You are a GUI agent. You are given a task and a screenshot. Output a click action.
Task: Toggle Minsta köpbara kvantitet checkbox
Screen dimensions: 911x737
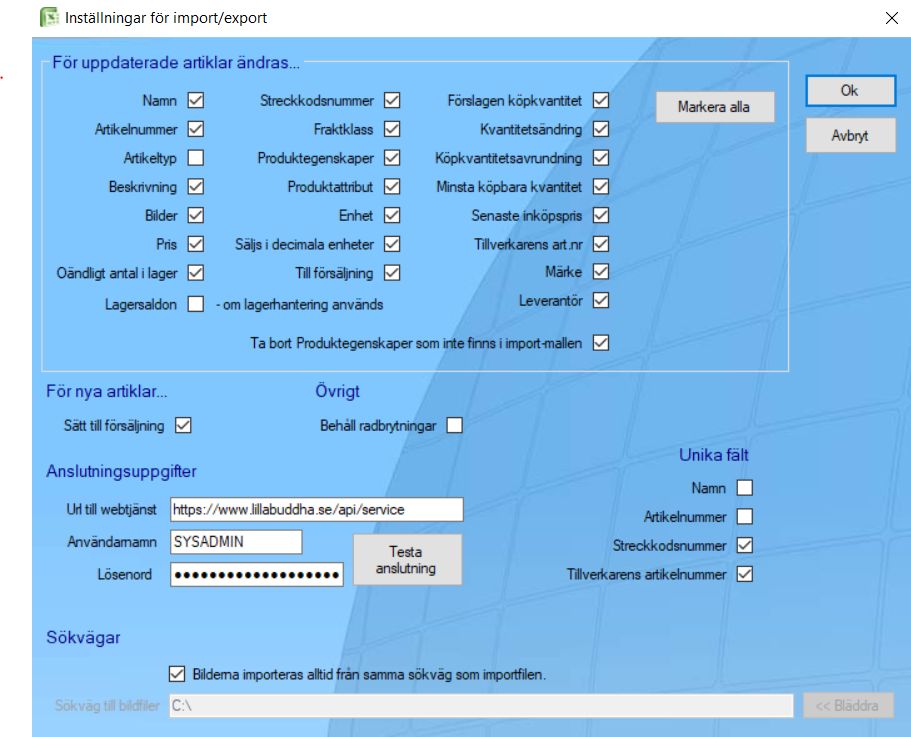pyautogui.click(x=601, y=186)
